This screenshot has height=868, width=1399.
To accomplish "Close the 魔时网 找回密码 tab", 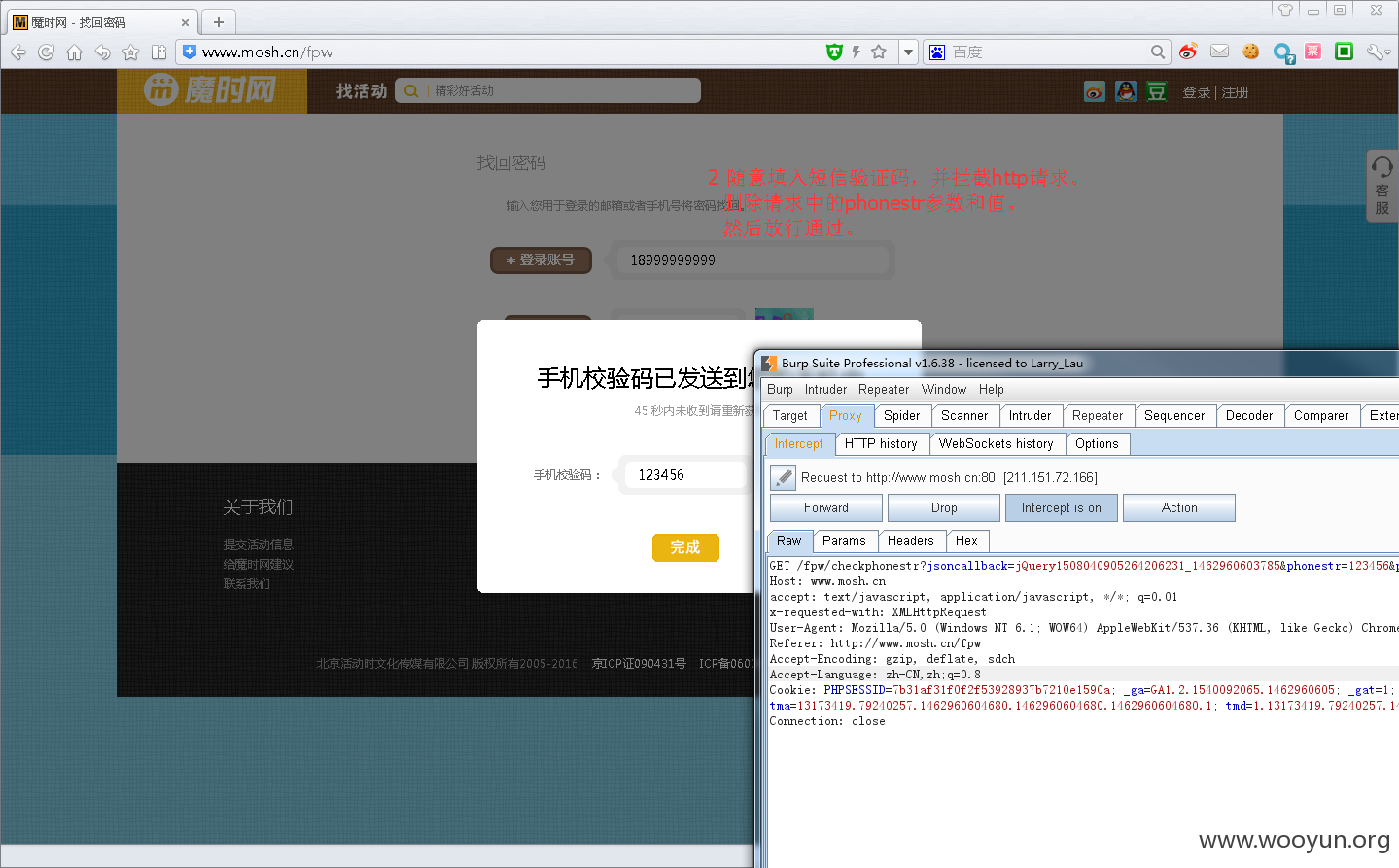I will tap(185, 22).
